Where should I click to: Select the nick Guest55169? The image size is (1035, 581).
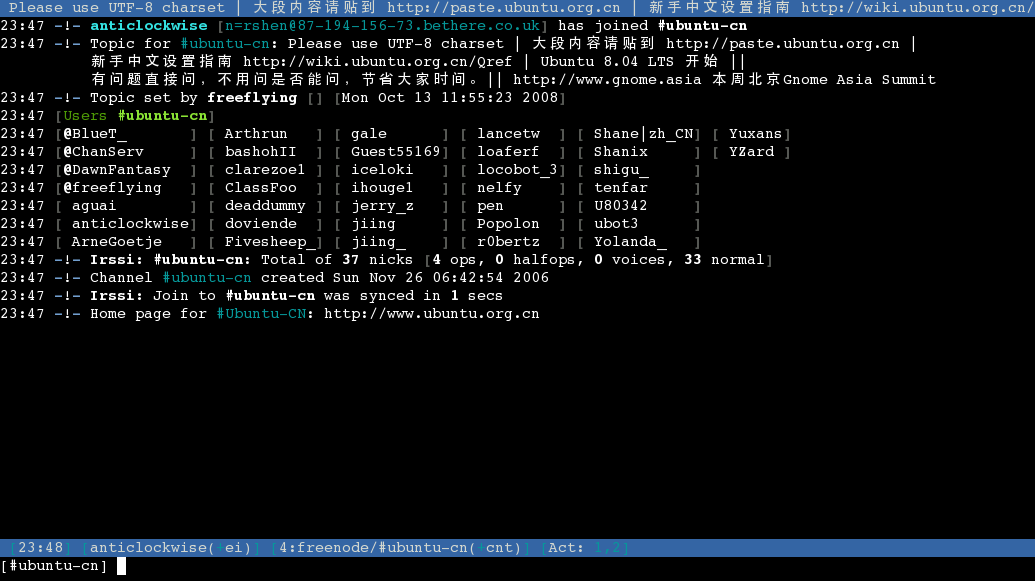pyautogui.click(x=395, y=152)
